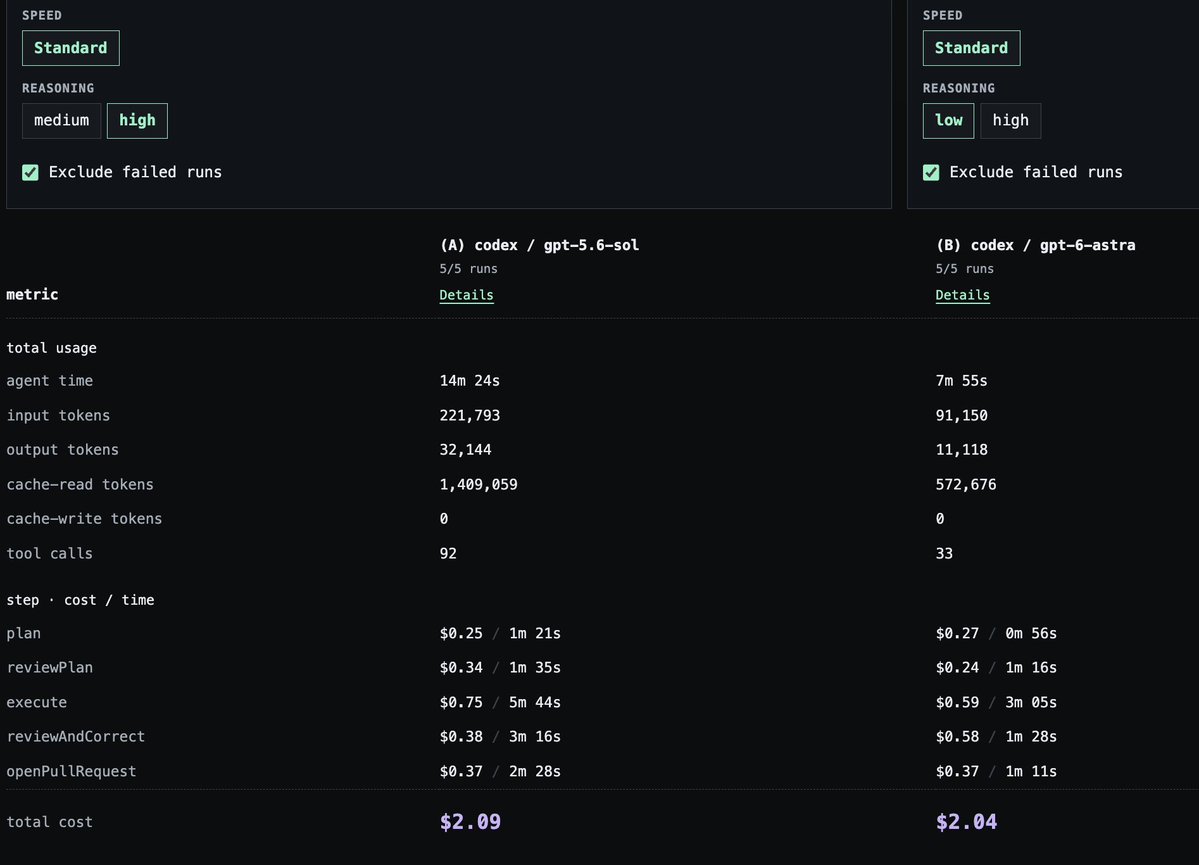Select Standard speed in panel A
The image size is (1199, 865).
point(70,48)
